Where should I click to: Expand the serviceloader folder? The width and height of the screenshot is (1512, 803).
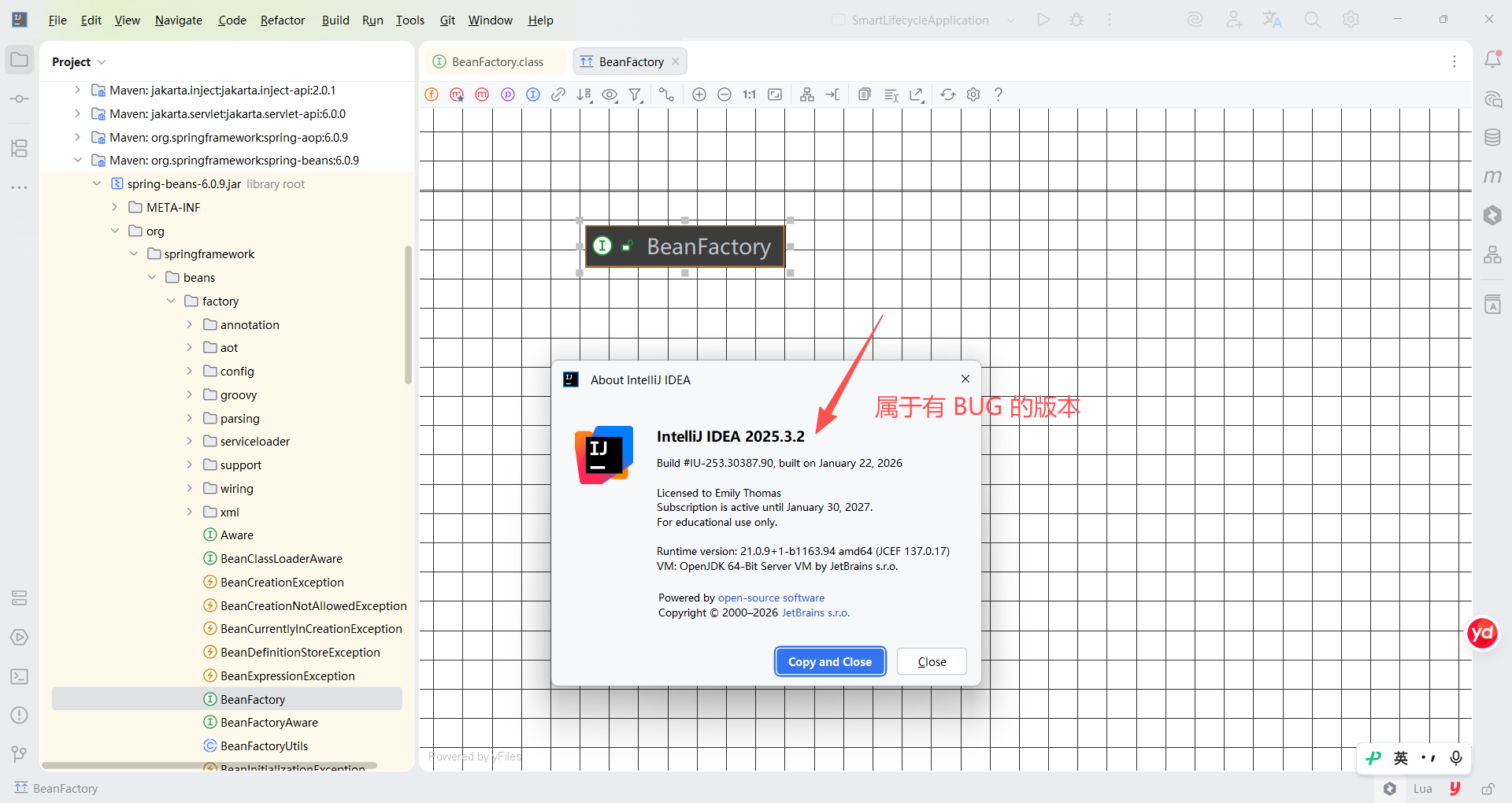tap(190, 442)
